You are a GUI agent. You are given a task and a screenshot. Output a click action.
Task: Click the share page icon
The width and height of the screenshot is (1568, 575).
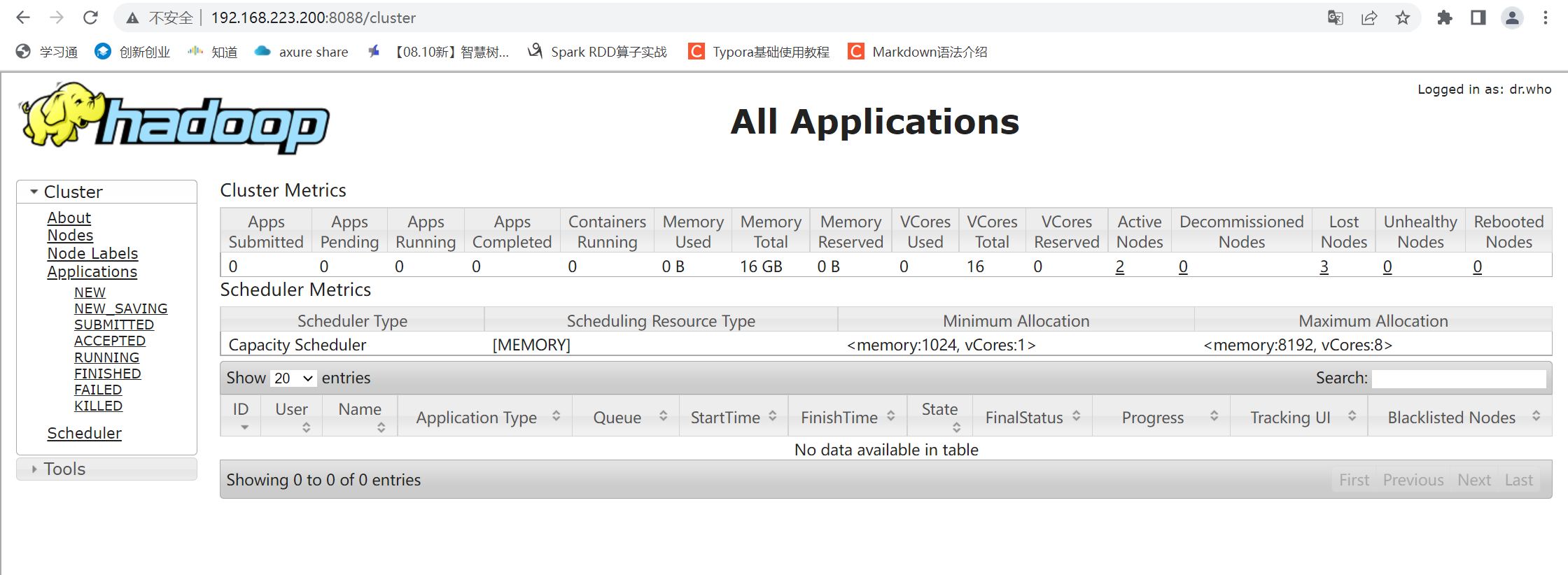[1369, 17]
